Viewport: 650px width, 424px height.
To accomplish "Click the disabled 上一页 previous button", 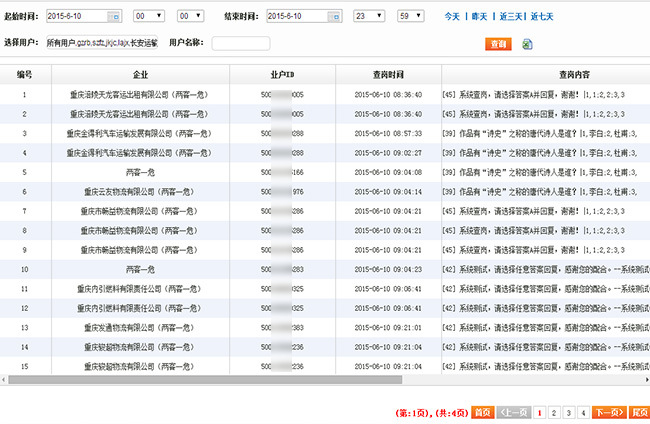I will [x=514, y=412].
